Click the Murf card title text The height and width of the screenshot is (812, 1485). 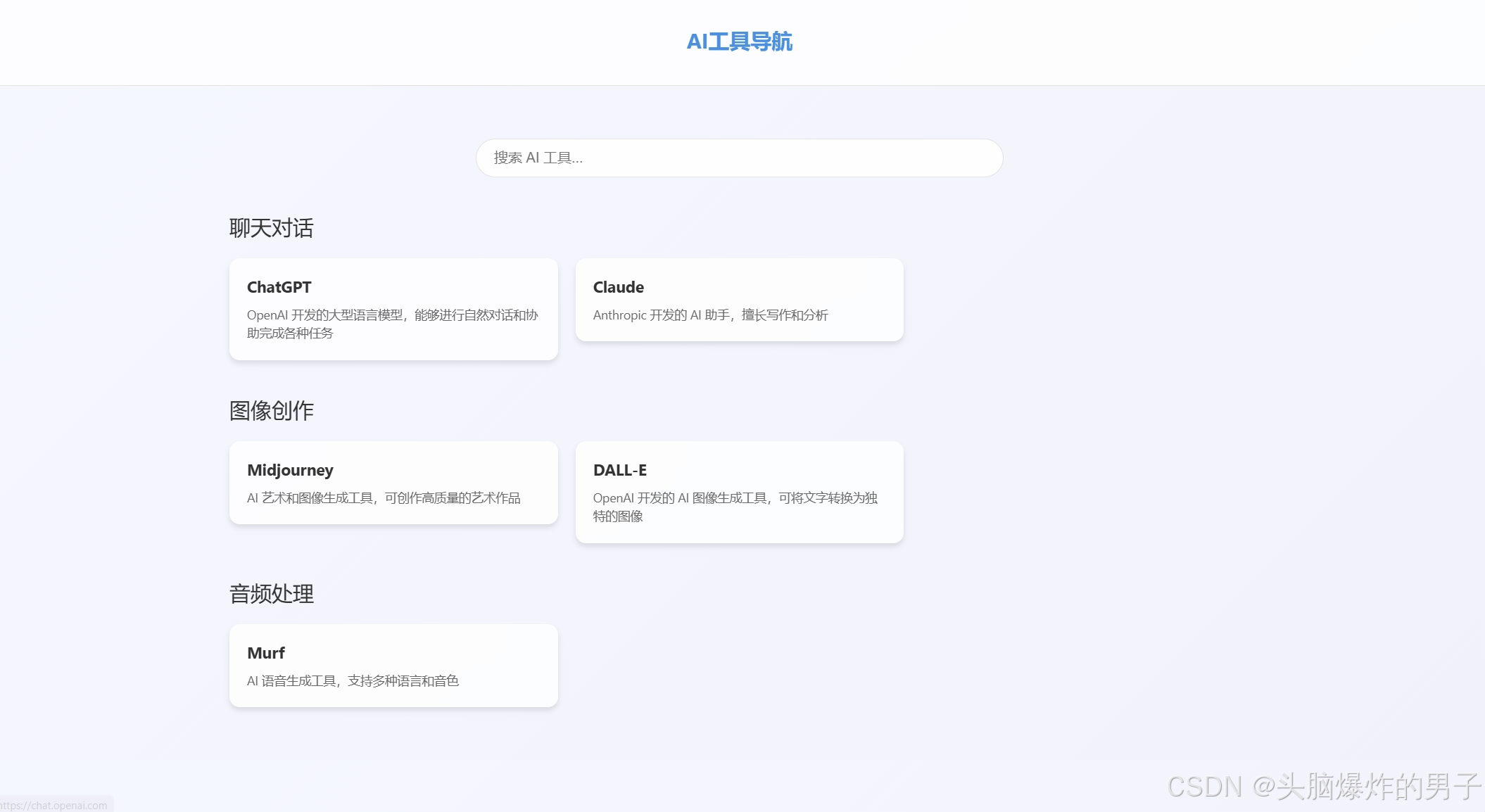tap(265, 653)
